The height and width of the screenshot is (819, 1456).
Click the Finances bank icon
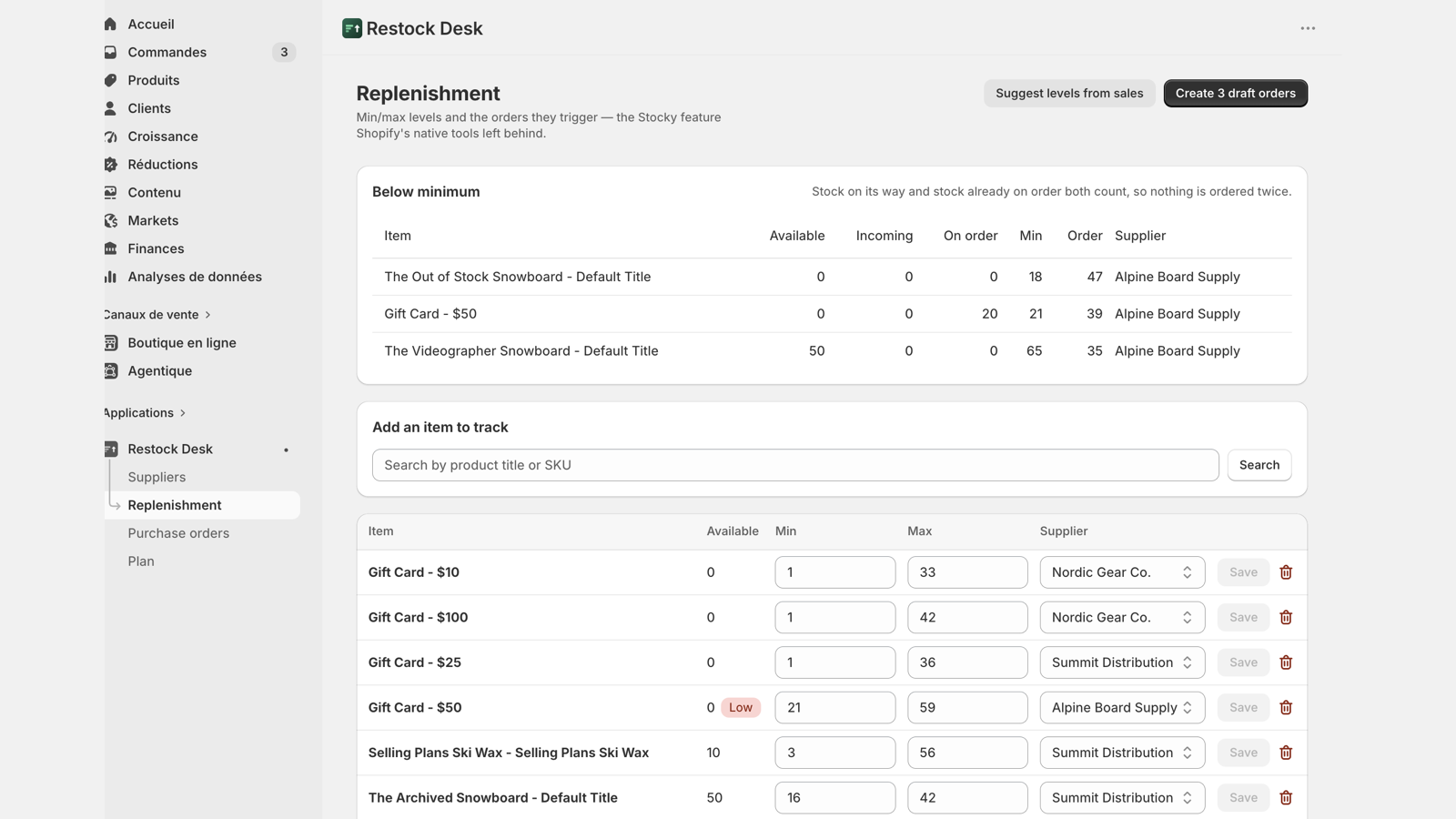(110, 249)
